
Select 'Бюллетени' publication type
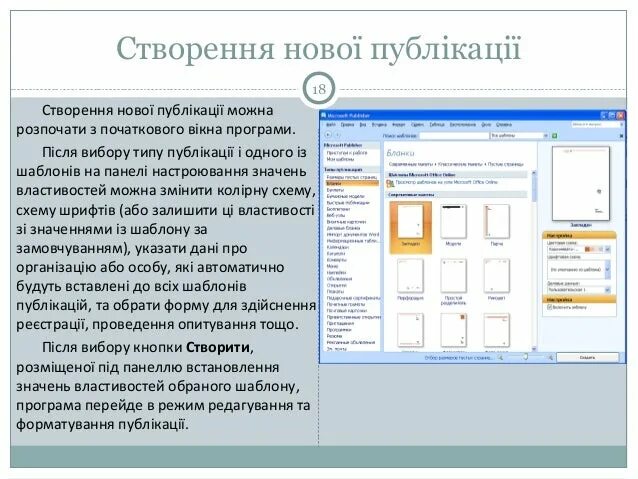(x=339, y=209)
